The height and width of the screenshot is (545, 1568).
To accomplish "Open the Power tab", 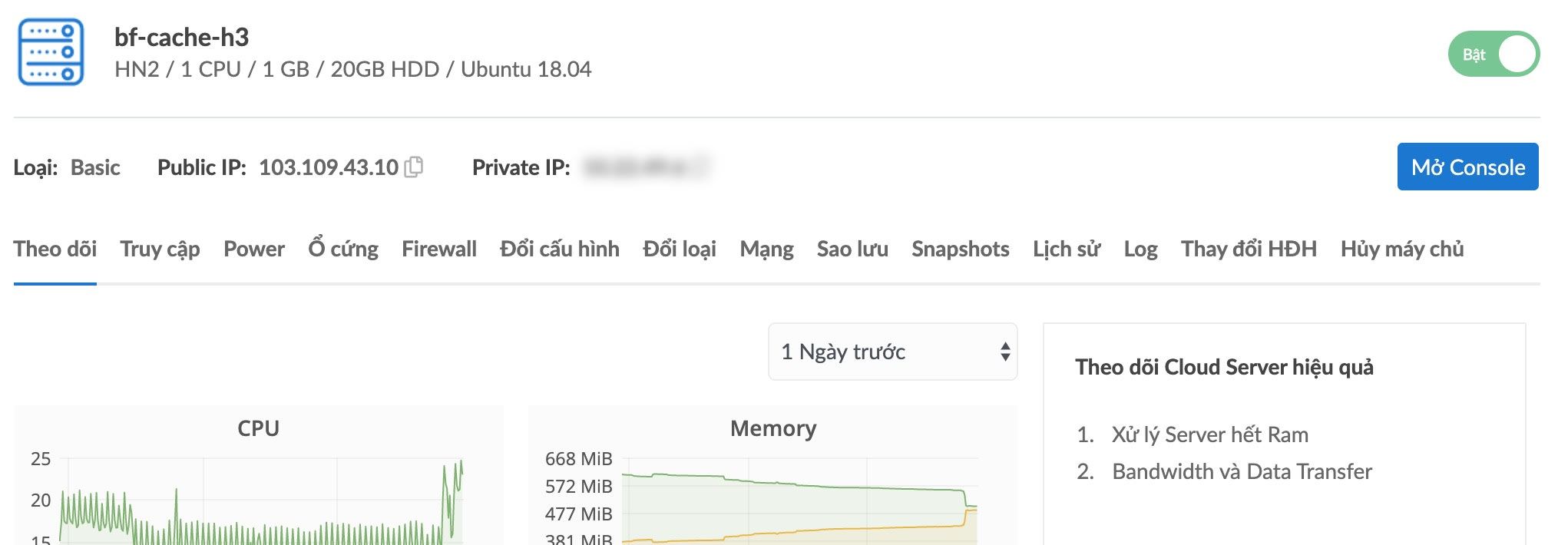I will [254, 249].
